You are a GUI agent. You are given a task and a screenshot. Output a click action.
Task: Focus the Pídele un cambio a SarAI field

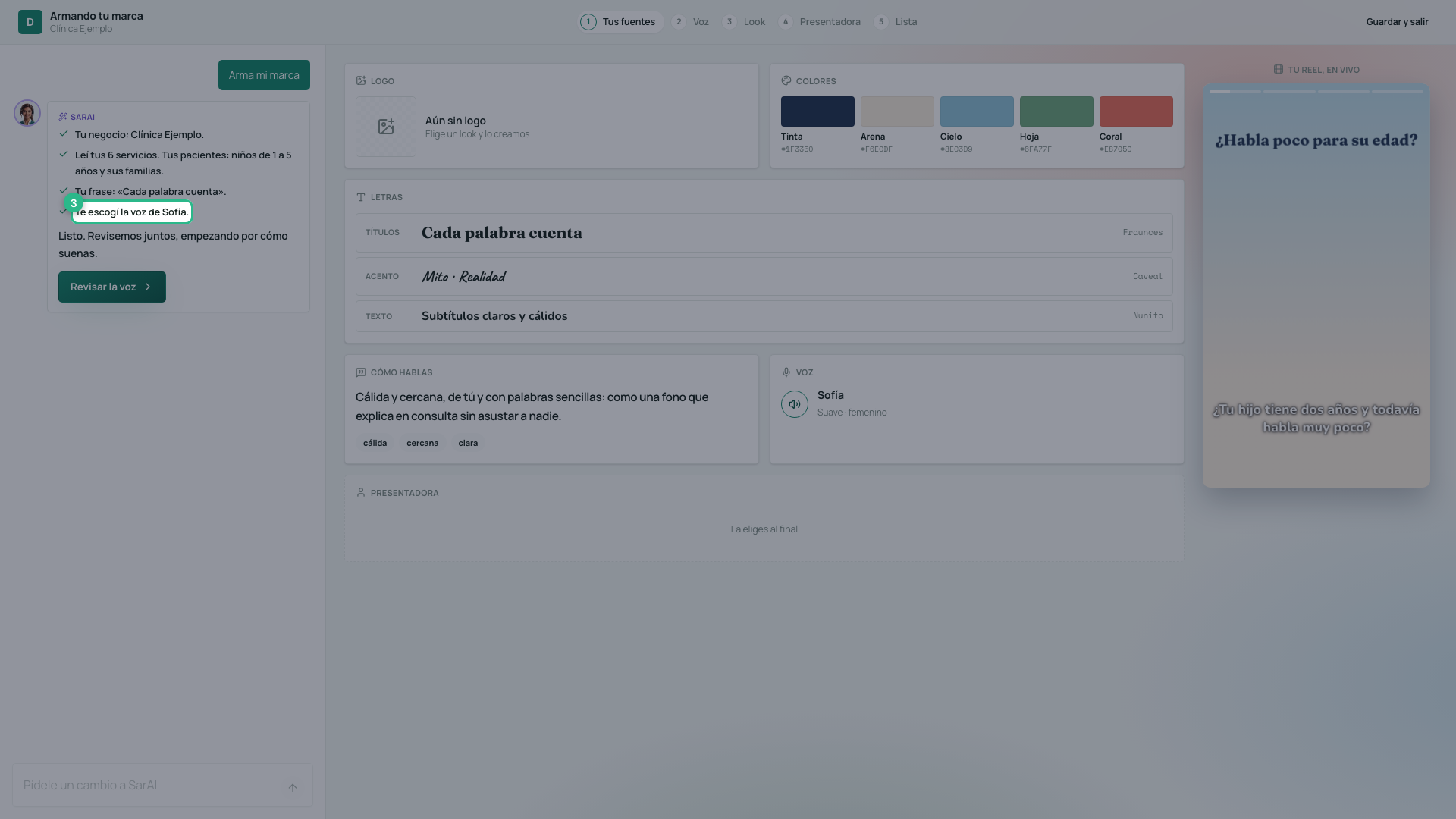162,785
